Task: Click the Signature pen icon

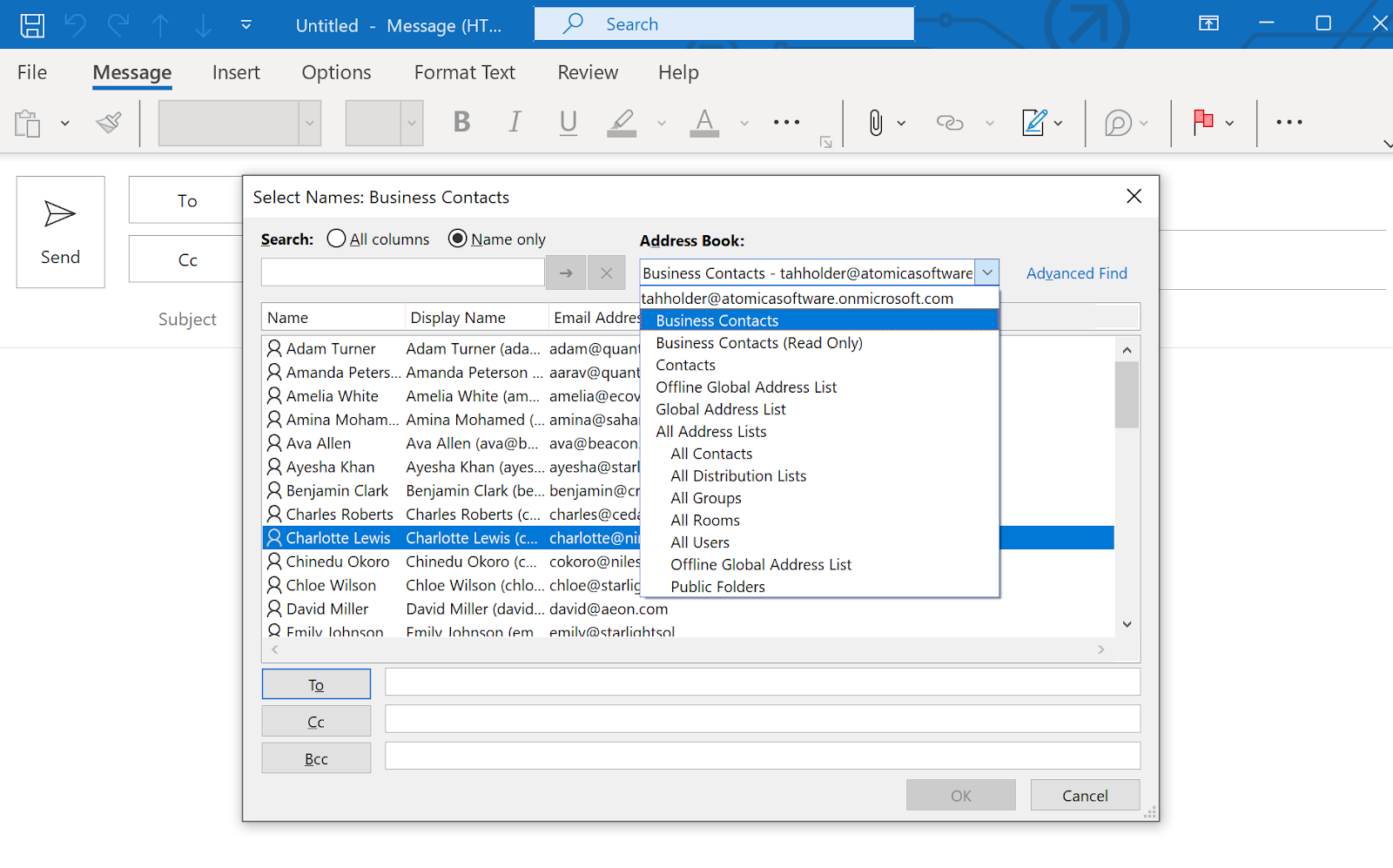Action: tap(1034, 123)
